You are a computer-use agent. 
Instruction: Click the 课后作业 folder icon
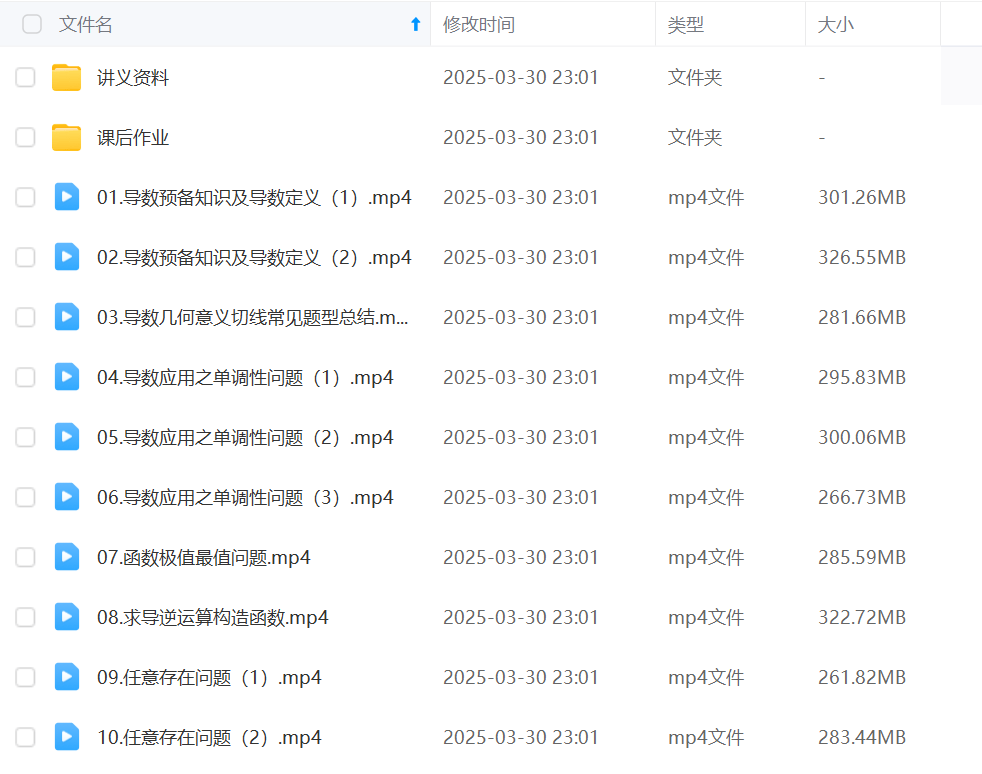66,138
